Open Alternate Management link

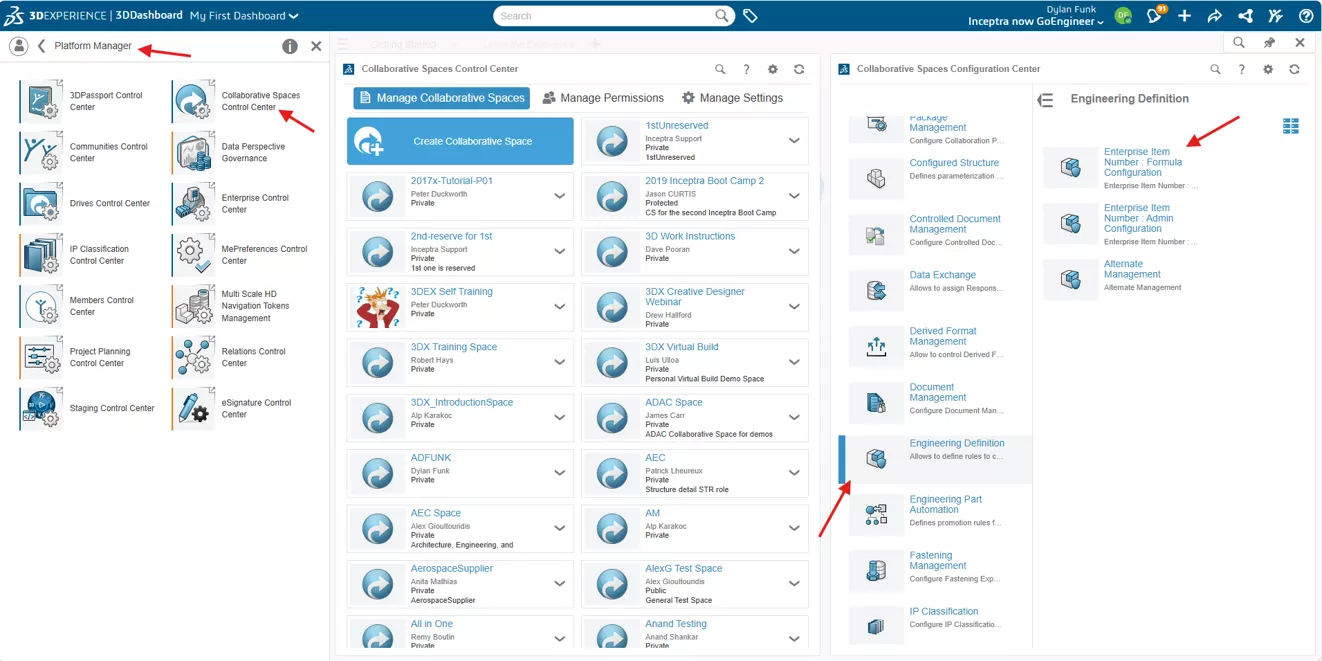click(x=1132, y=269)
